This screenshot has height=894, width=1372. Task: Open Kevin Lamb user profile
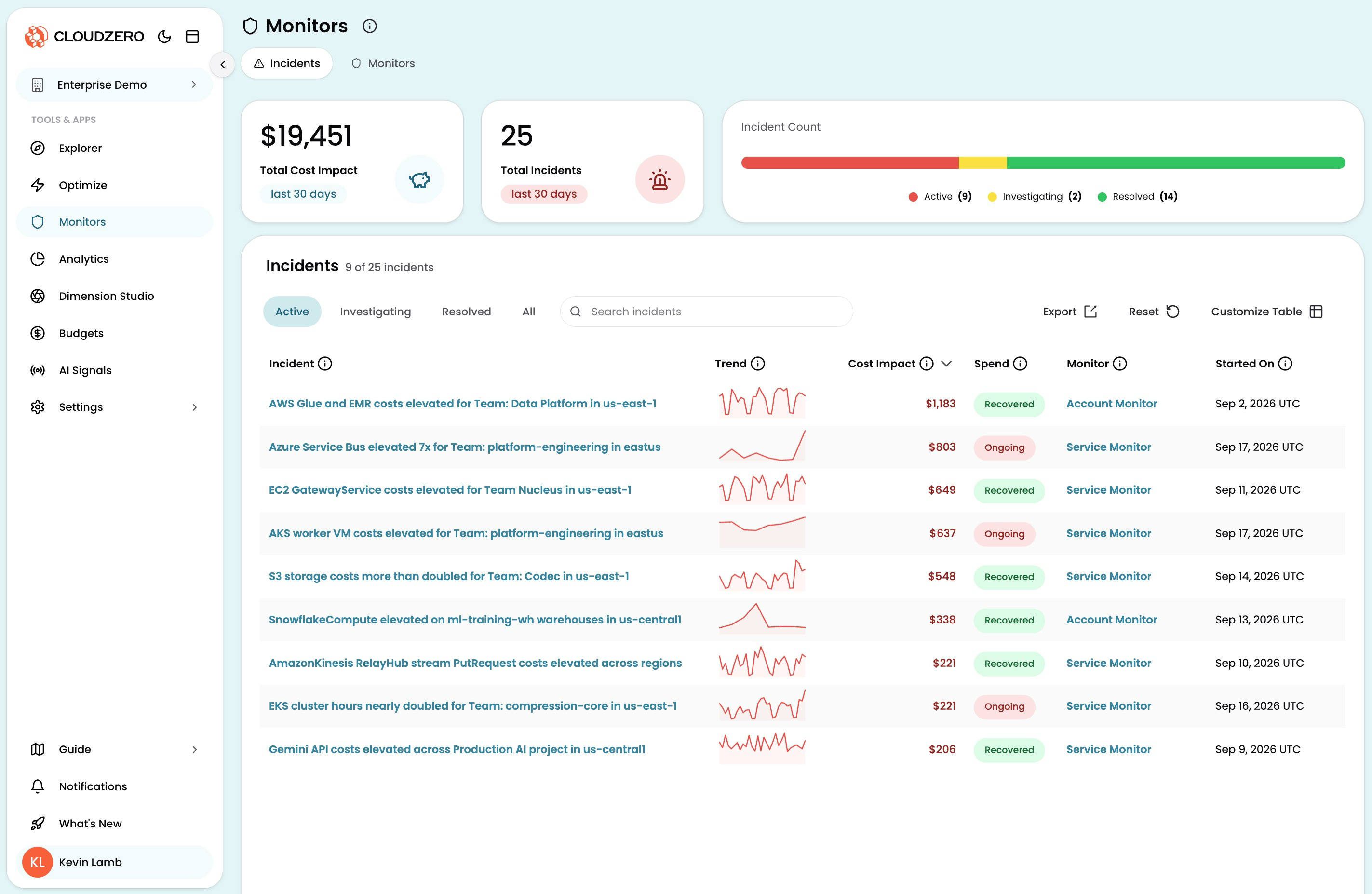pos(114,862)
